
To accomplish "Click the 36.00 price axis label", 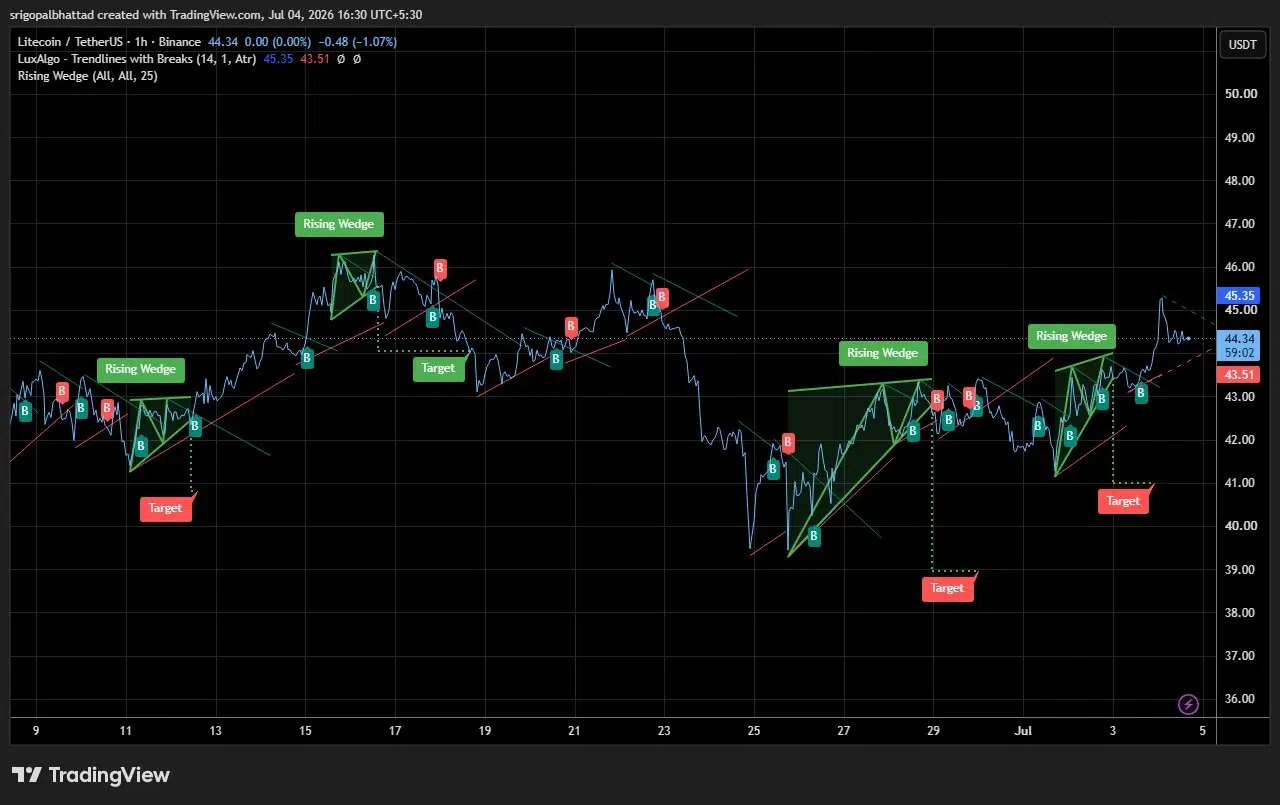I will click(x=1241, y=699).
